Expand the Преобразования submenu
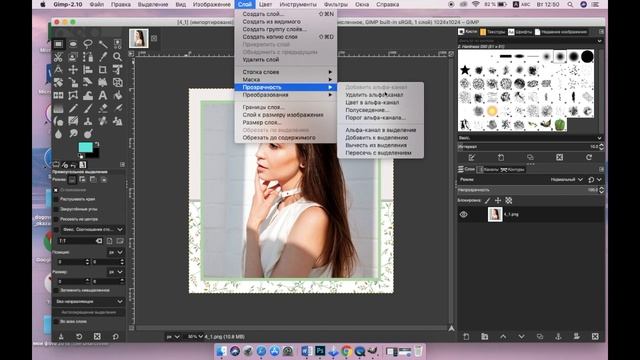The width and height of the screenshot is (640, 360). pos(286,95)
